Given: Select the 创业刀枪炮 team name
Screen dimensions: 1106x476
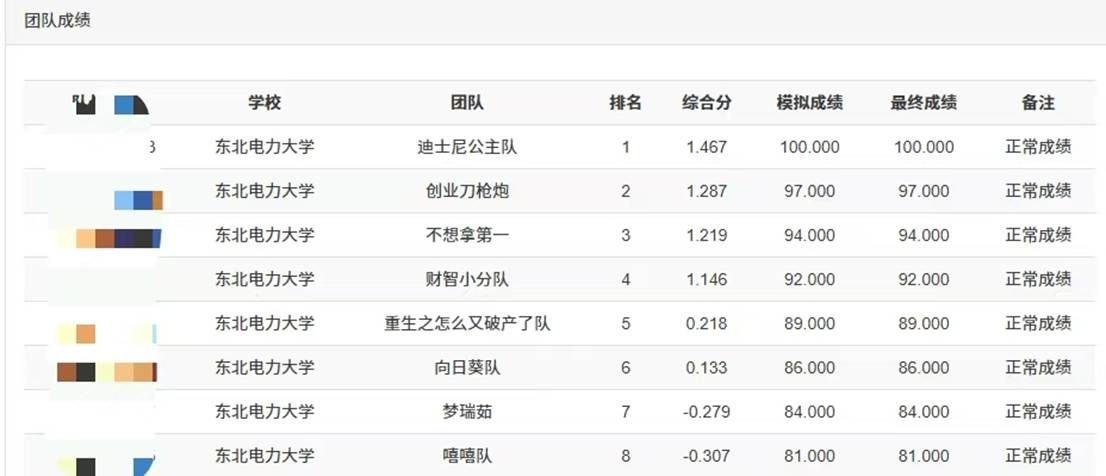Looking at the screenshot, I should click(x=467, y=191).
